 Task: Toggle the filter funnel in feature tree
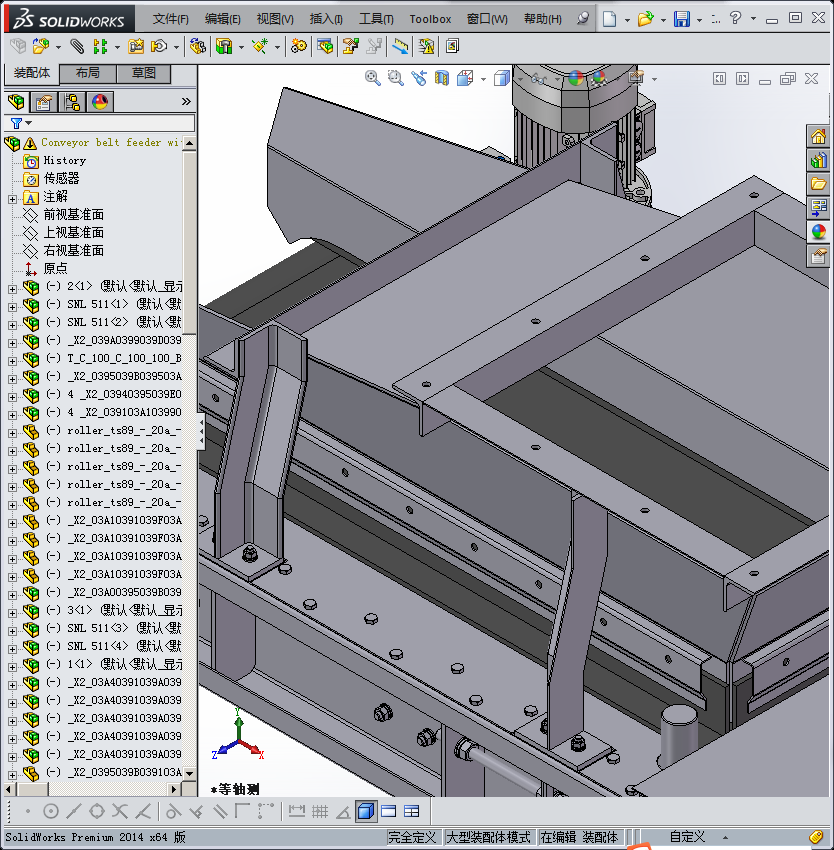(16, 123)
